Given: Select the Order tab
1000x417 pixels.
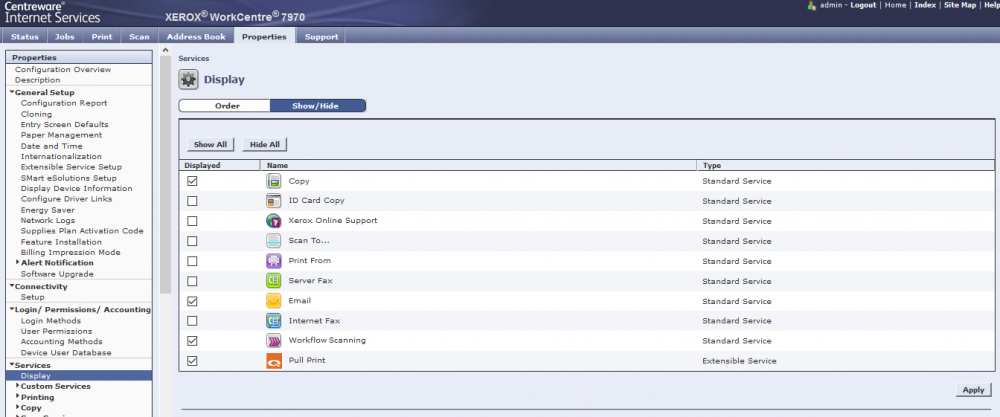Looking at the screenshot, I should pos(225,105).
